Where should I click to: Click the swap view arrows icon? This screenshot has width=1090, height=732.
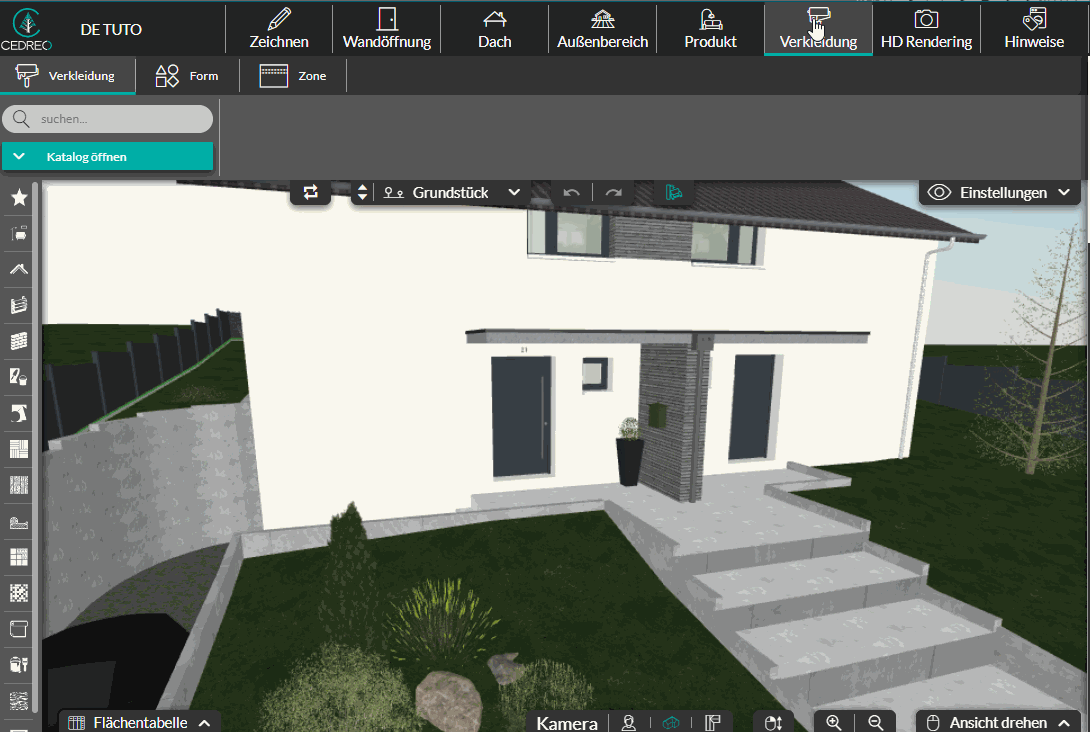click(311, 192)
